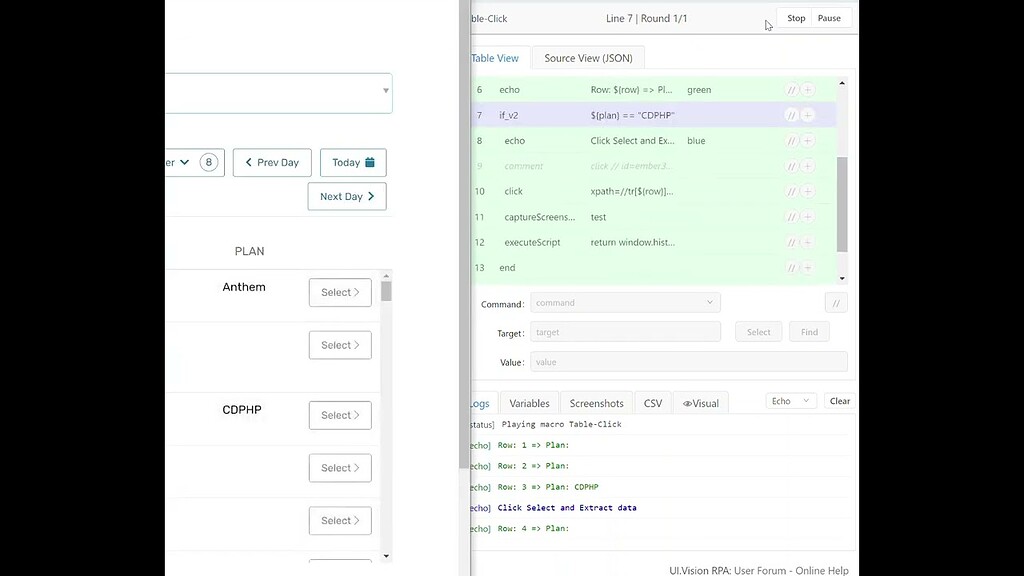Image resolution: width=1024 pixels, height=576 pixels.
Task: Open the Variables tab
Action: tap(529, 402)
